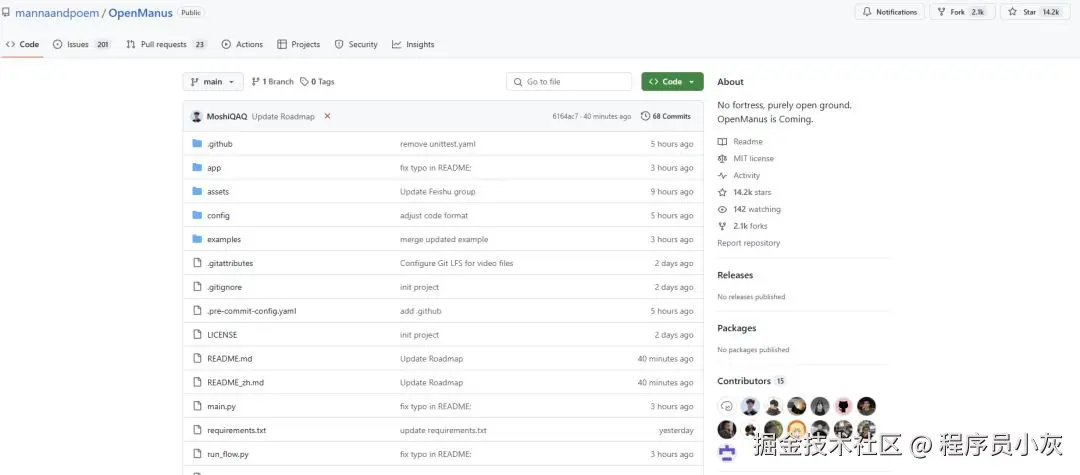Viewport: 1080px width, 475px height.
Task: Click the Notifications bell button
Action: click(x=889, y=12)
